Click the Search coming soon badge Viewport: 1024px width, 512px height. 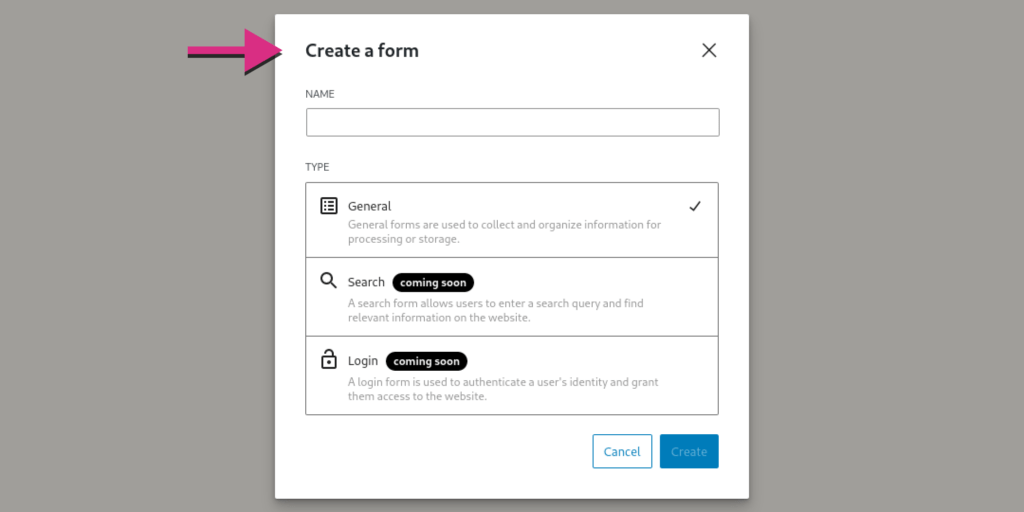[x=433, y=283]
